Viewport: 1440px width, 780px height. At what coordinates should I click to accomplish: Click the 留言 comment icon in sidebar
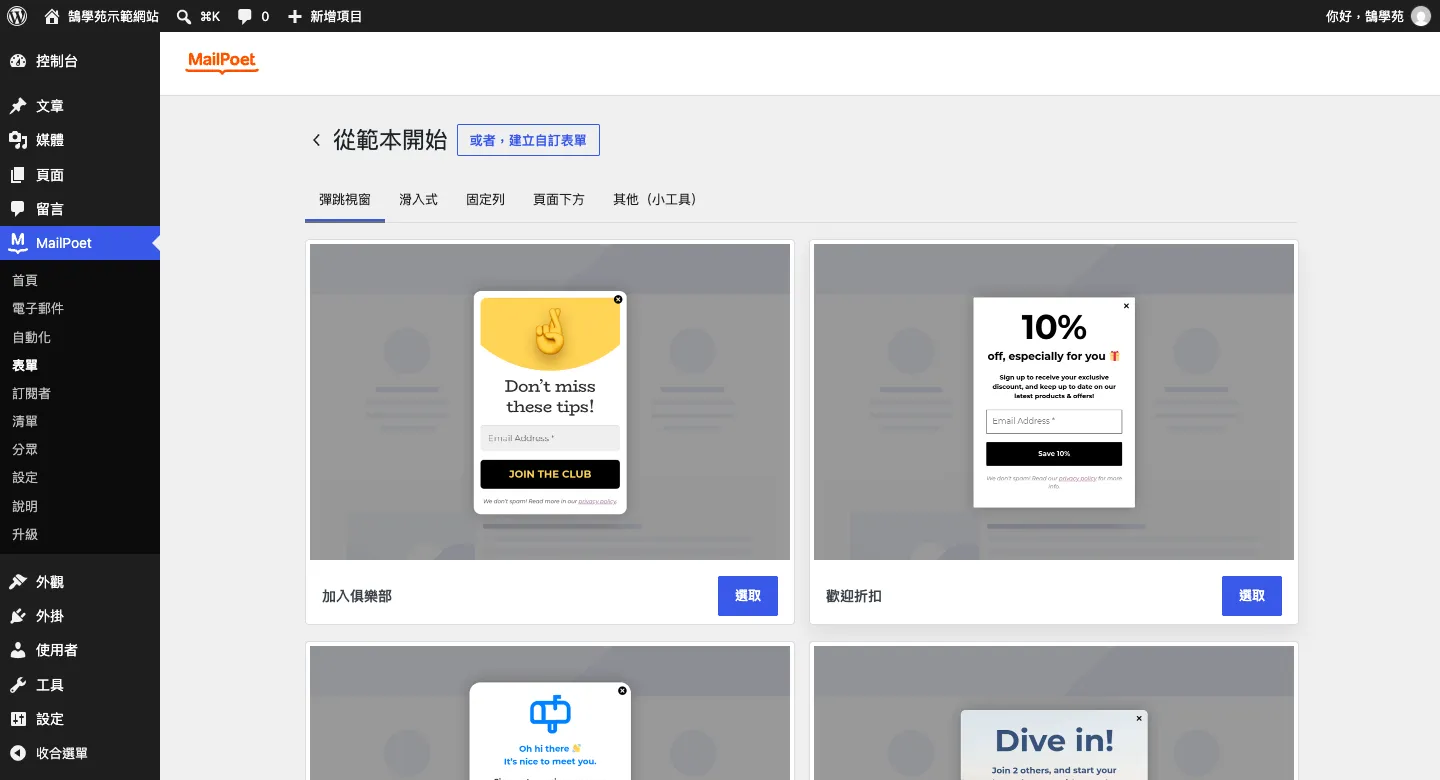pos(18,209)
